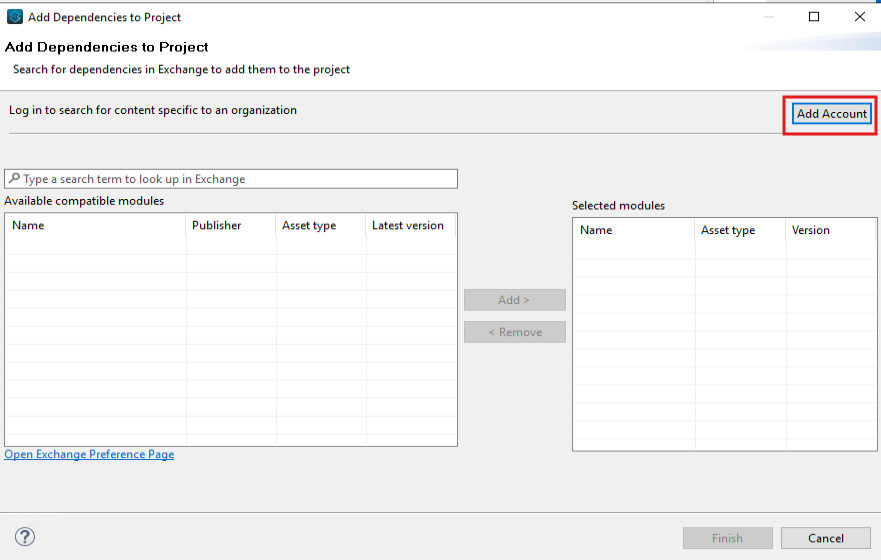Viewport: 881px width, 560px height.
Task: Click the Add > button
Action: 514,300
